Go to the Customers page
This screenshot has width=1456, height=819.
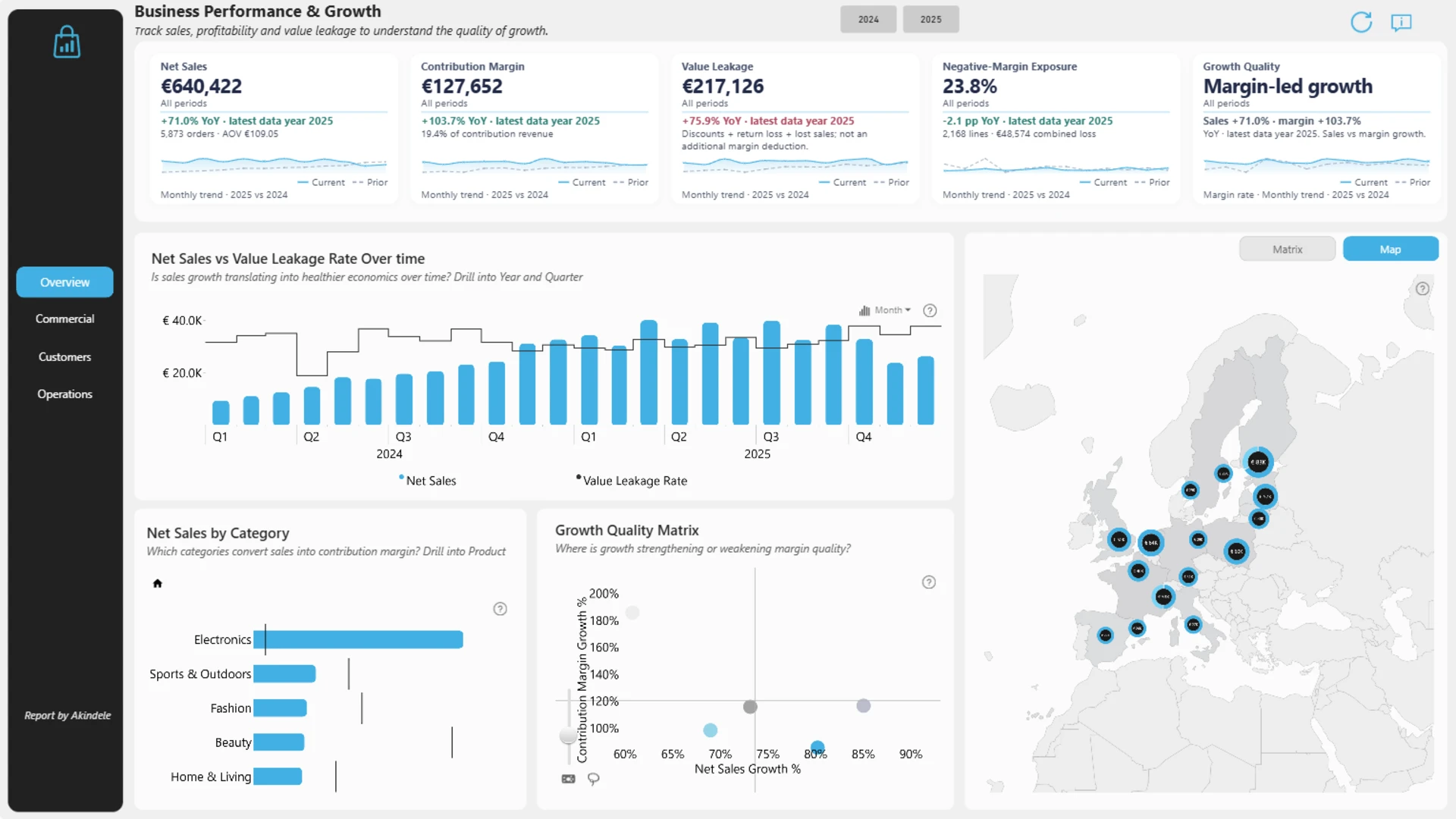(64, 356)
